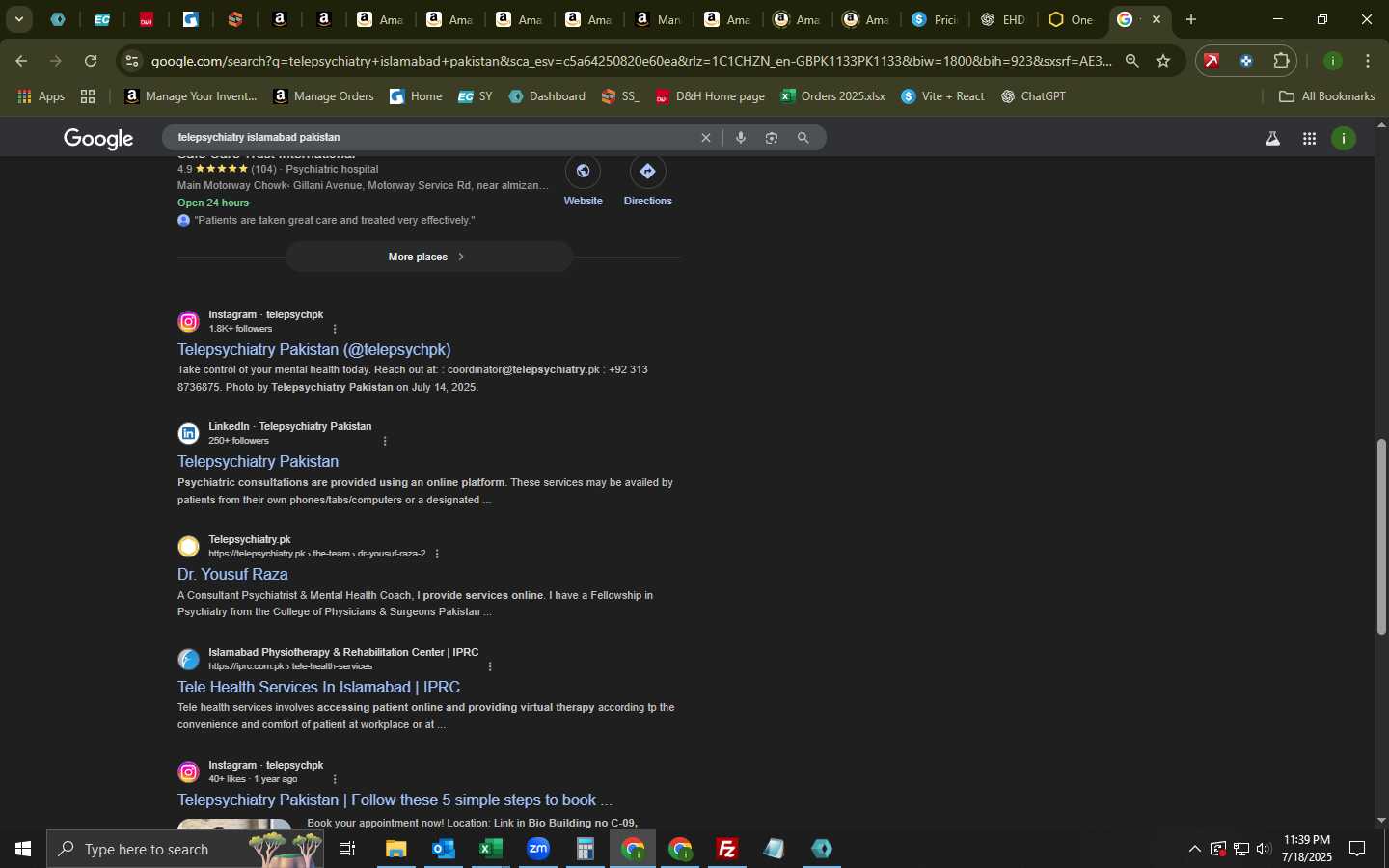Open Zoom from the taskbar

[537, 849]
